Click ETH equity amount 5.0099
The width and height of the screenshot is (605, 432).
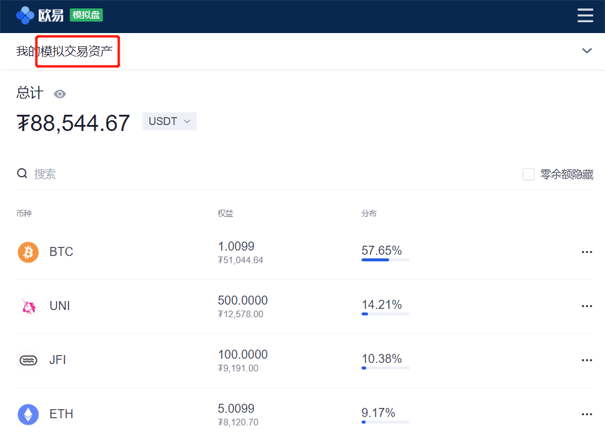tap(236, 408)
